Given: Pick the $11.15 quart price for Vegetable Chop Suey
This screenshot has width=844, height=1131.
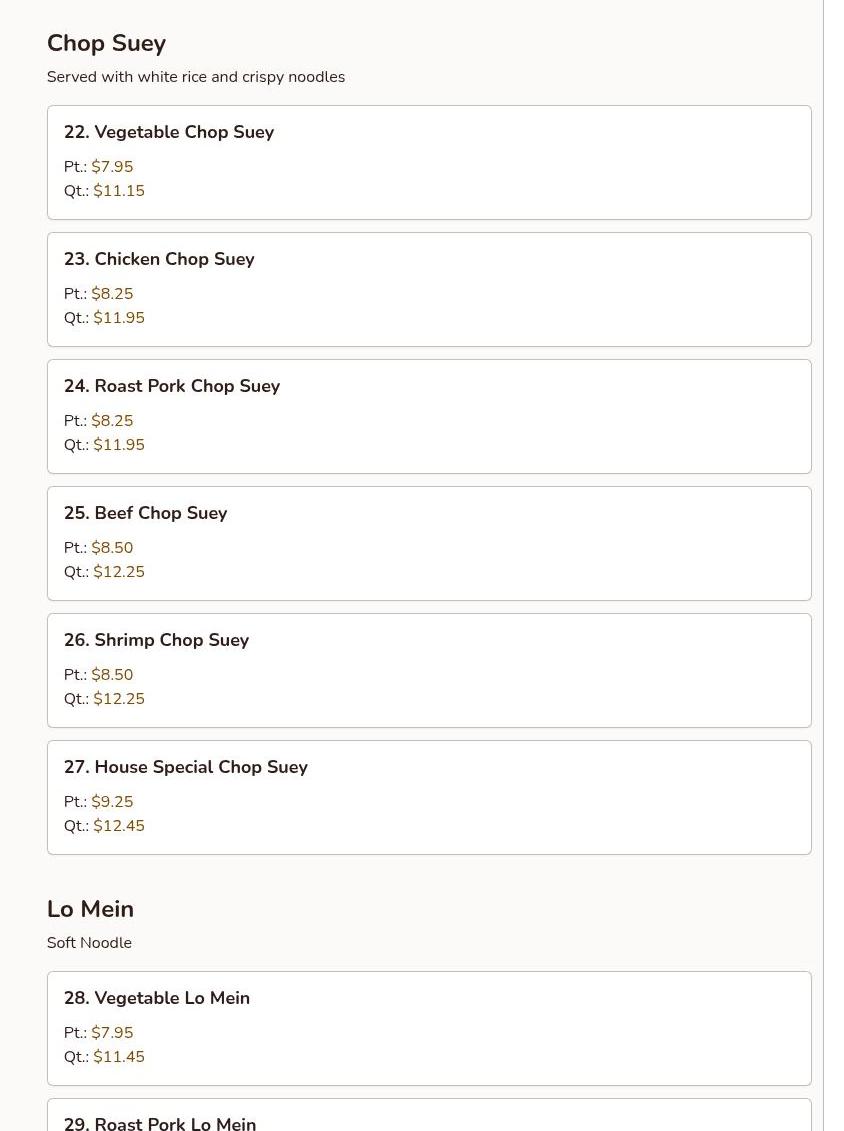Looking at the screenshot, I should pos(119,191).
